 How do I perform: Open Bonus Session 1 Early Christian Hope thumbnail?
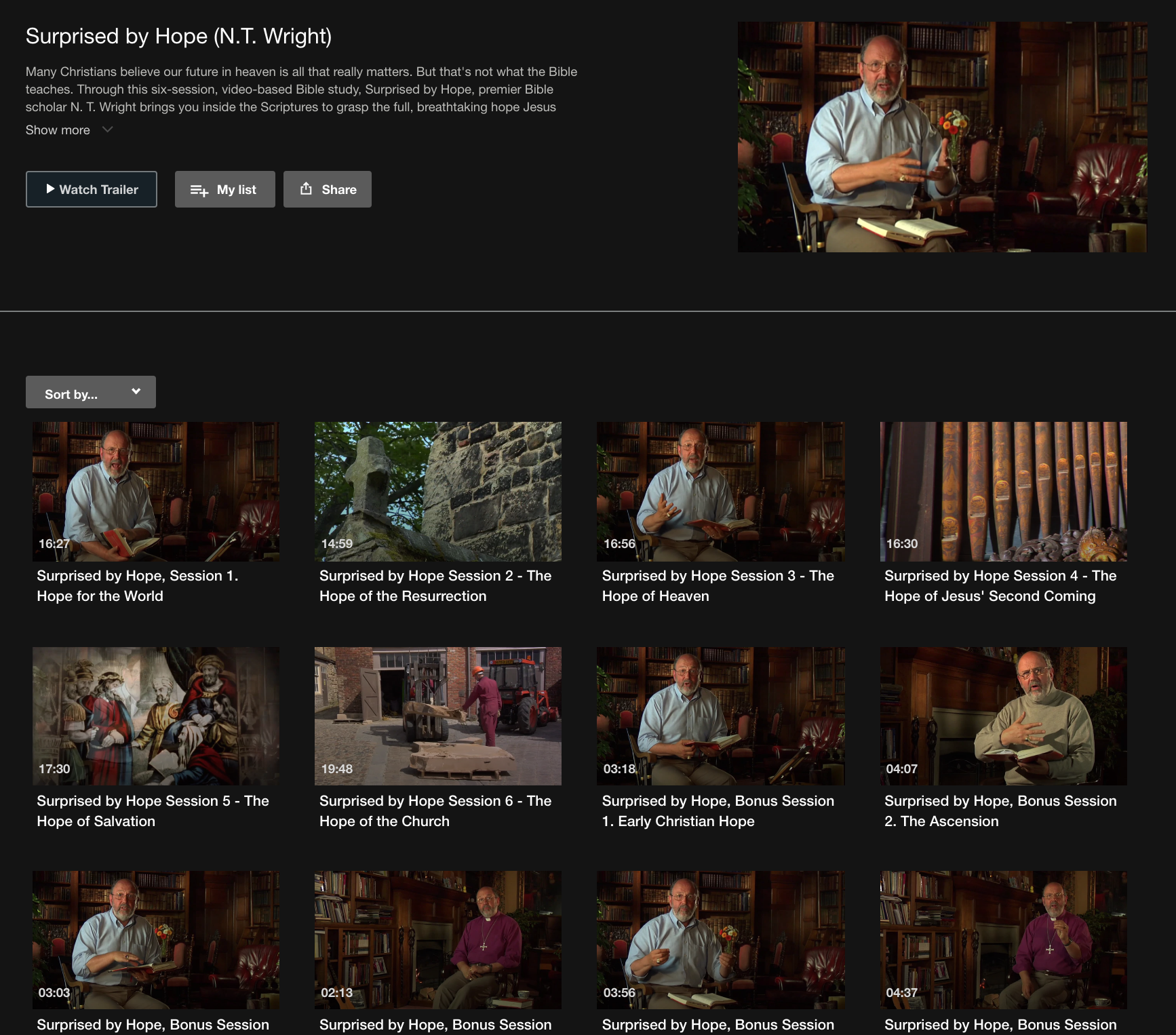pos(721,716)
